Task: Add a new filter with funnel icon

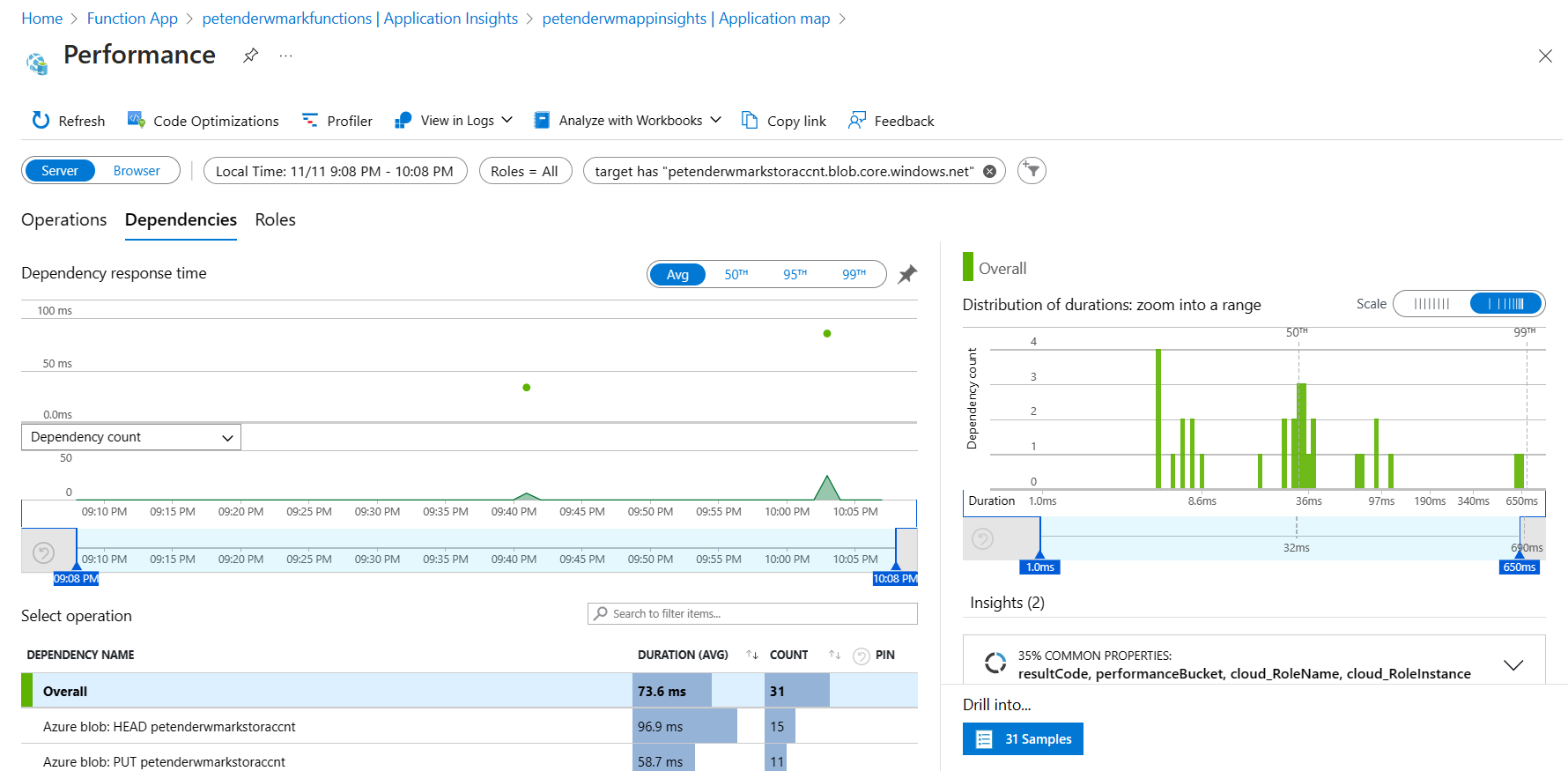Action: 1032,170
